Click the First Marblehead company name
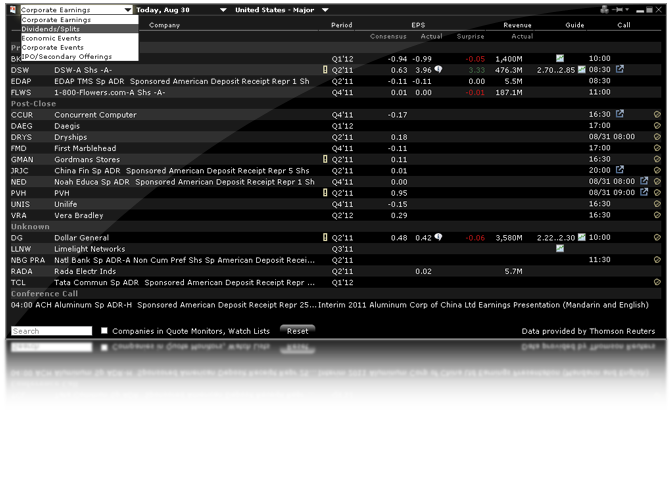The image size is (672, 500). [x=85, y=148]
